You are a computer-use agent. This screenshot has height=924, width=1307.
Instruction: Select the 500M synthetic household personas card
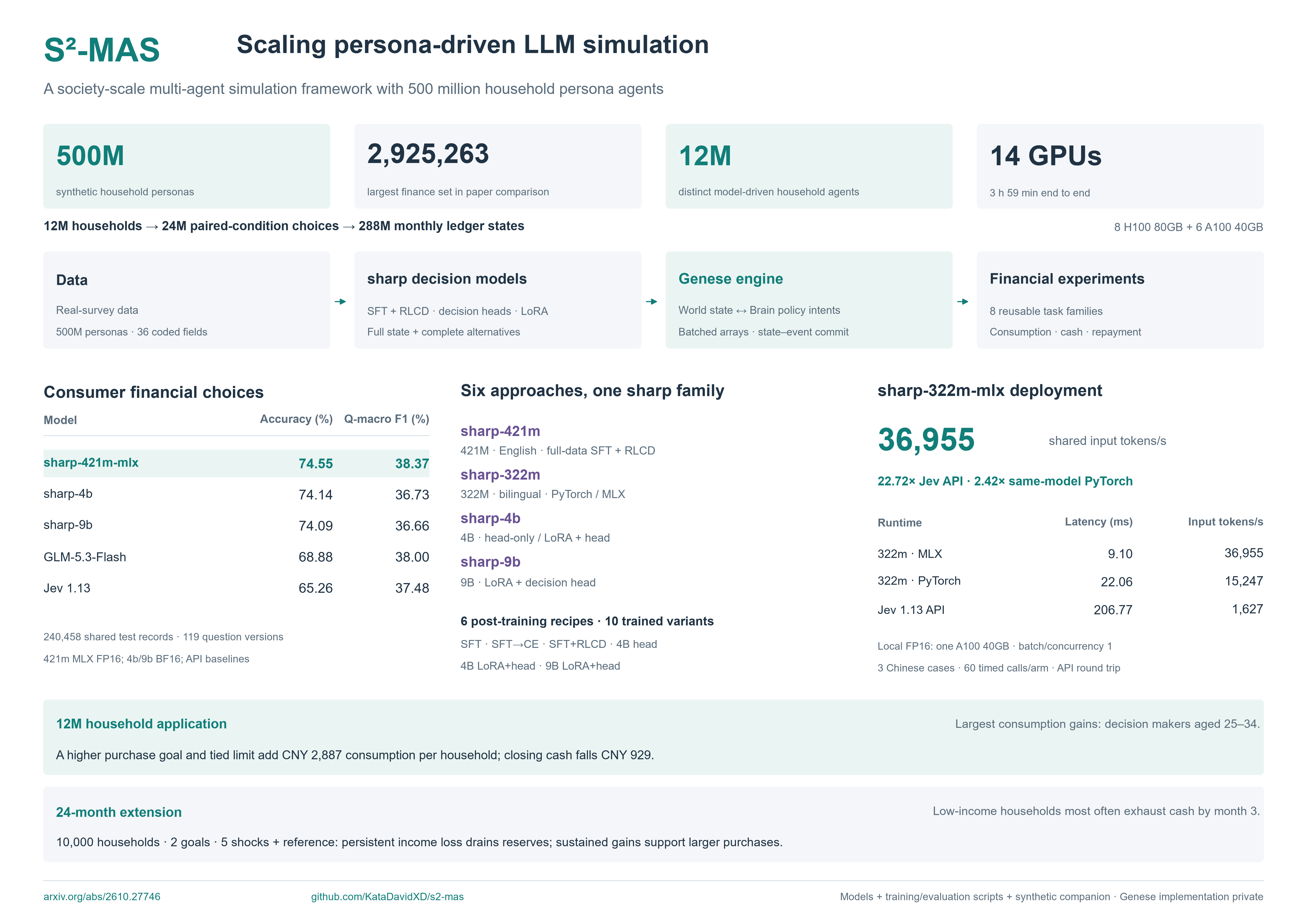[187, 166]
